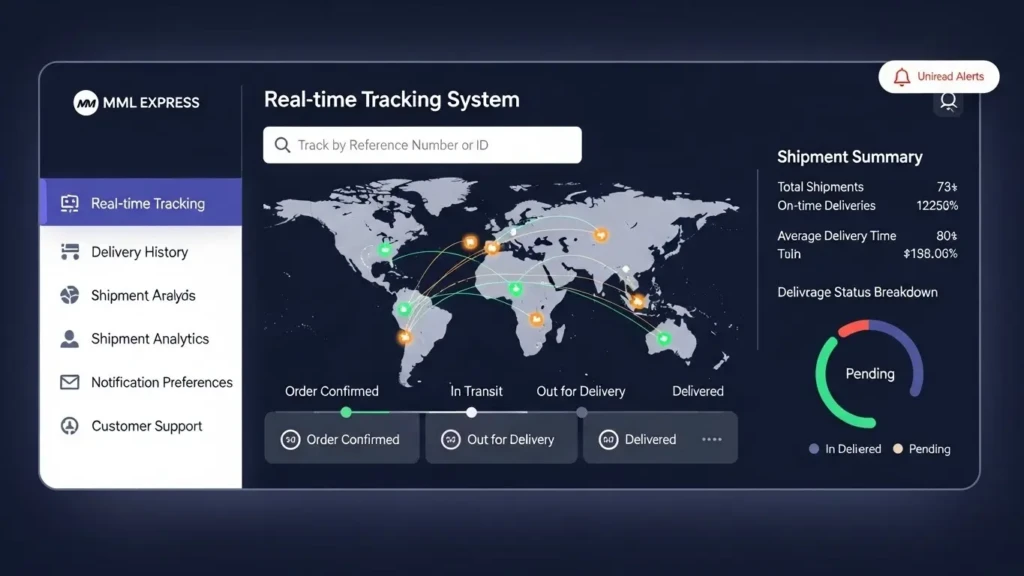Click the Delivery History truck icon
This screenshot has height=576, width=1024.
pyautogui.click(x=70, y=251)
